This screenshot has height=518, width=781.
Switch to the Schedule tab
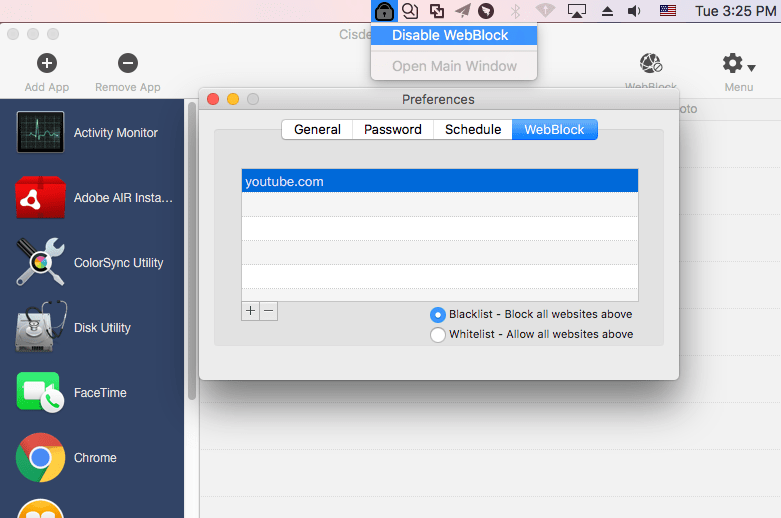[473, 130]
